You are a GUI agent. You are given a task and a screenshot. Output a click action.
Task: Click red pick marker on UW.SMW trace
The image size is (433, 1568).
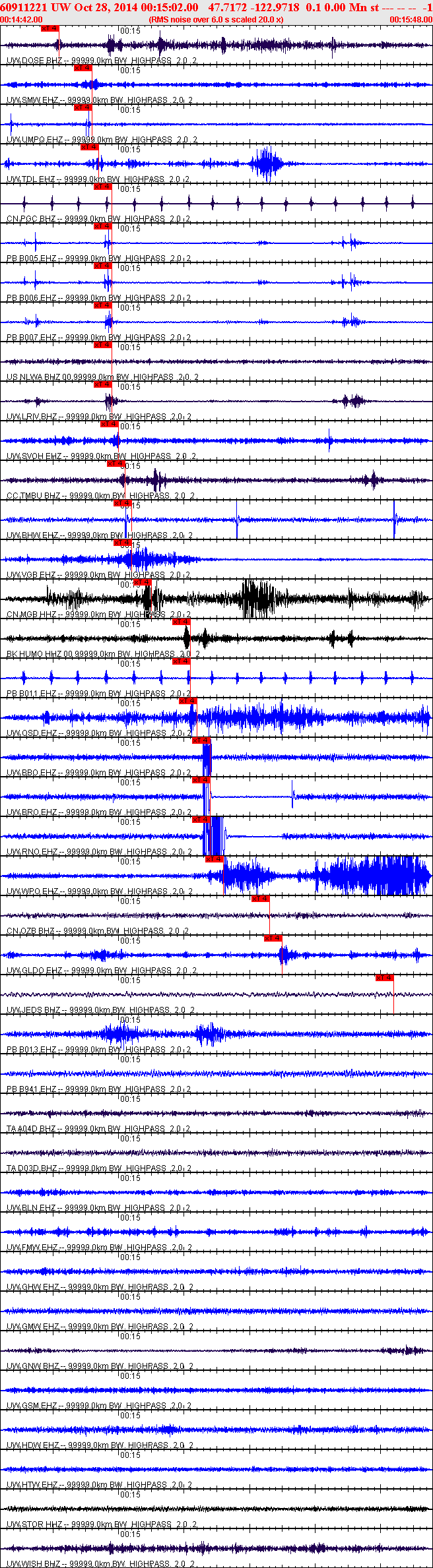click(83, 68)
